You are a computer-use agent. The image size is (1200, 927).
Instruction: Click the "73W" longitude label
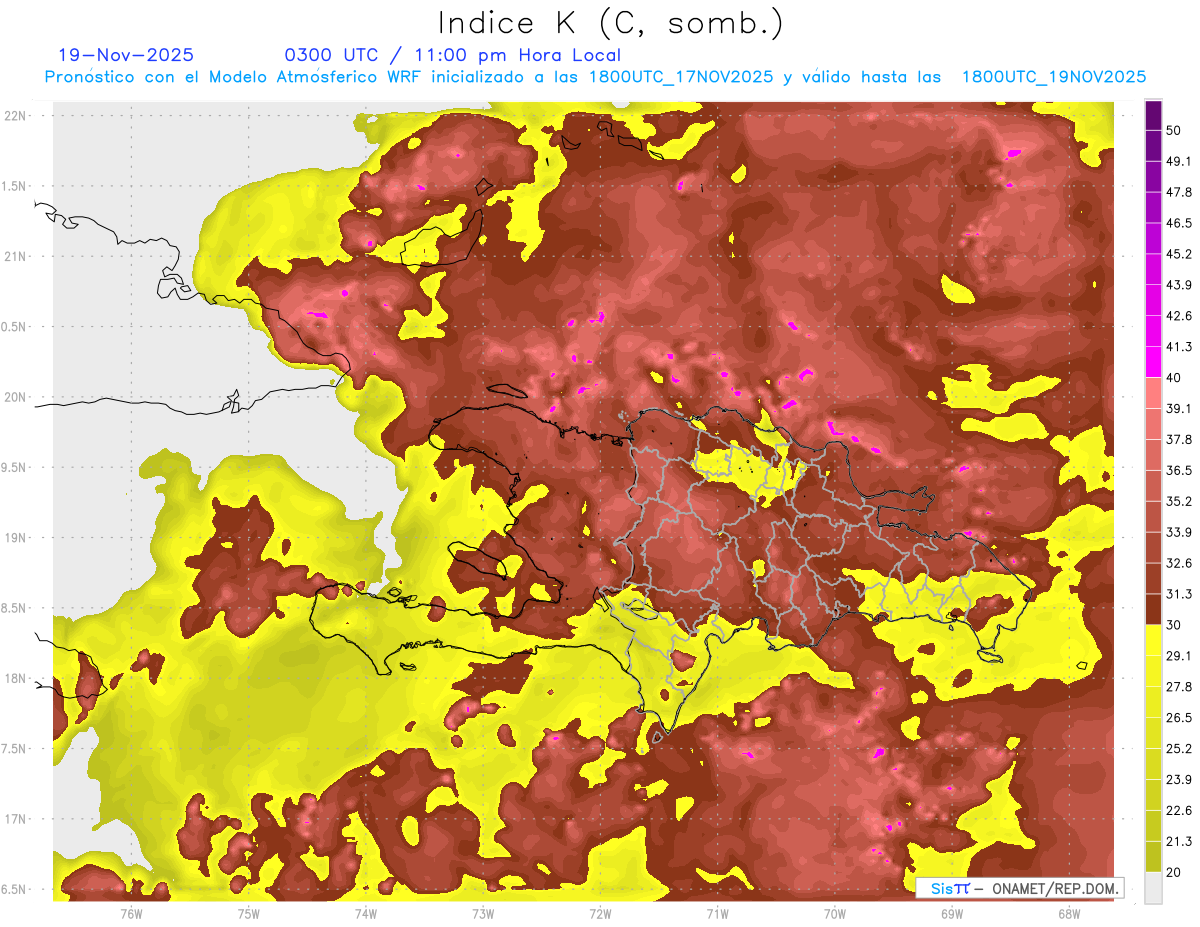click(x=483, y=913)
